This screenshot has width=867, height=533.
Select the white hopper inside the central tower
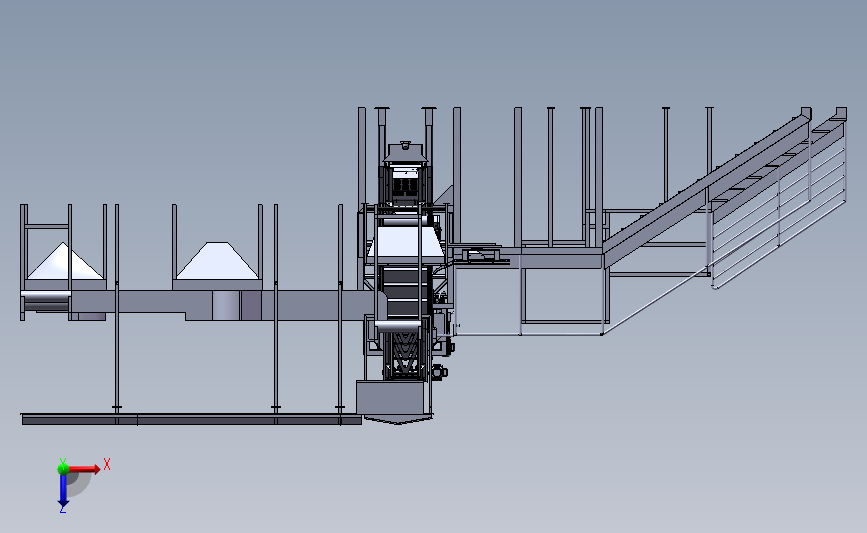coord(405,242)
